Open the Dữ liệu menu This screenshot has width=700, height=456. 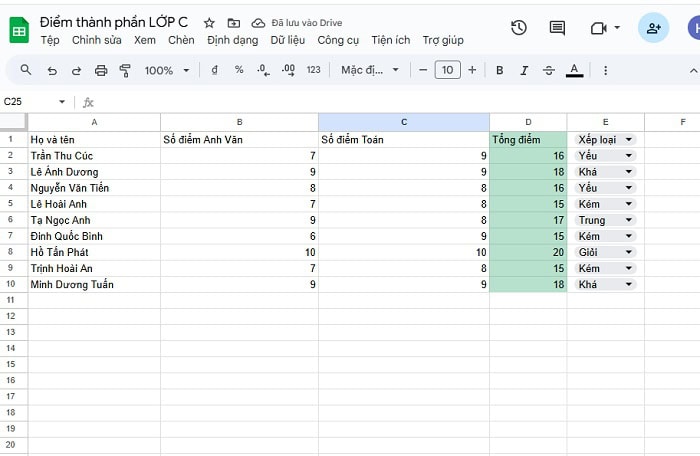288,40
